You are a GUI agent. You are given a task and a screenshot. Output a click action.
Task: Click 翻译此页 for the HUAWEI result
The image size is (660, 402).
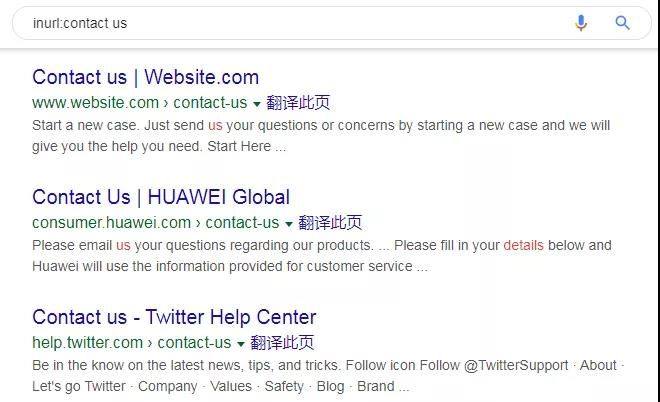point(330,223)
